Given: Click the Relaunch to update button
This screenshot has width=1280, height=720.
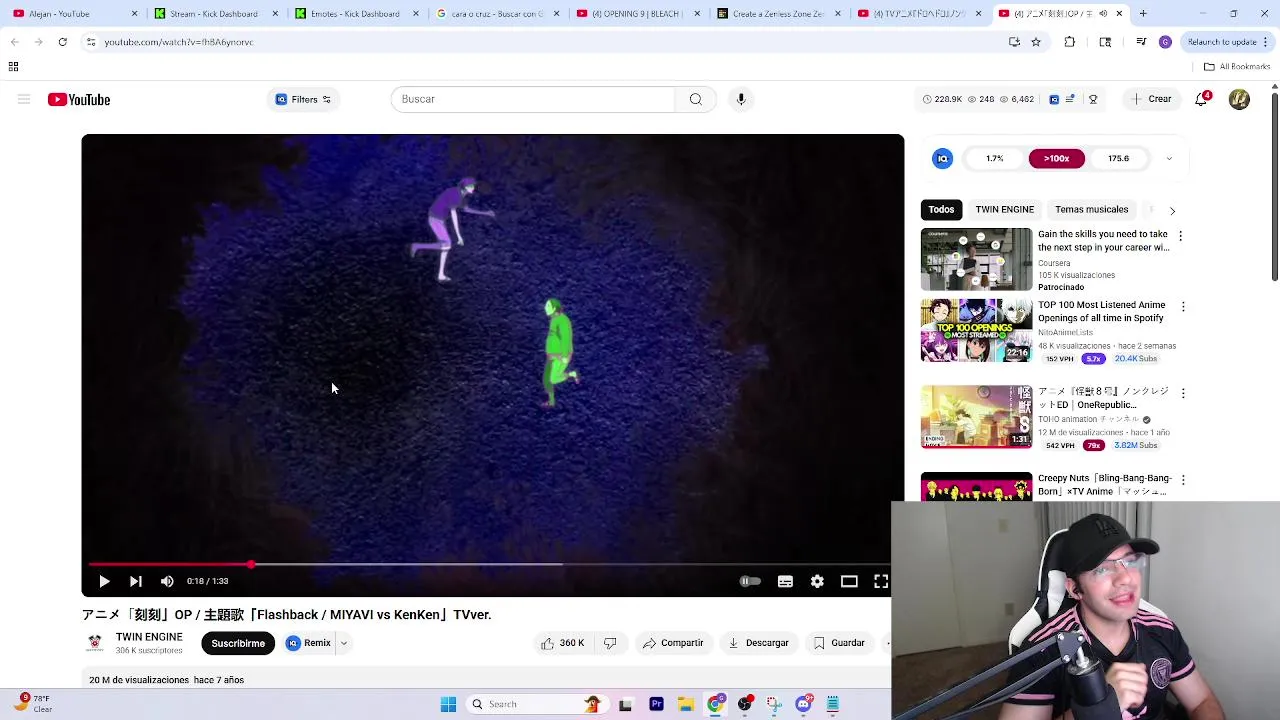Looking at the screenshot, I should tap(1221, 42).
